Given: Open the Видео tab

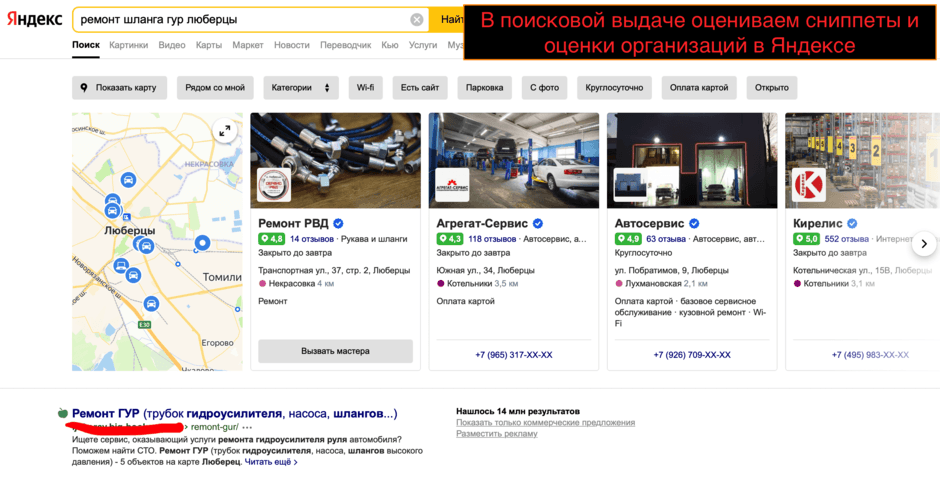Looking at the screenshot, I should [171, 45].
